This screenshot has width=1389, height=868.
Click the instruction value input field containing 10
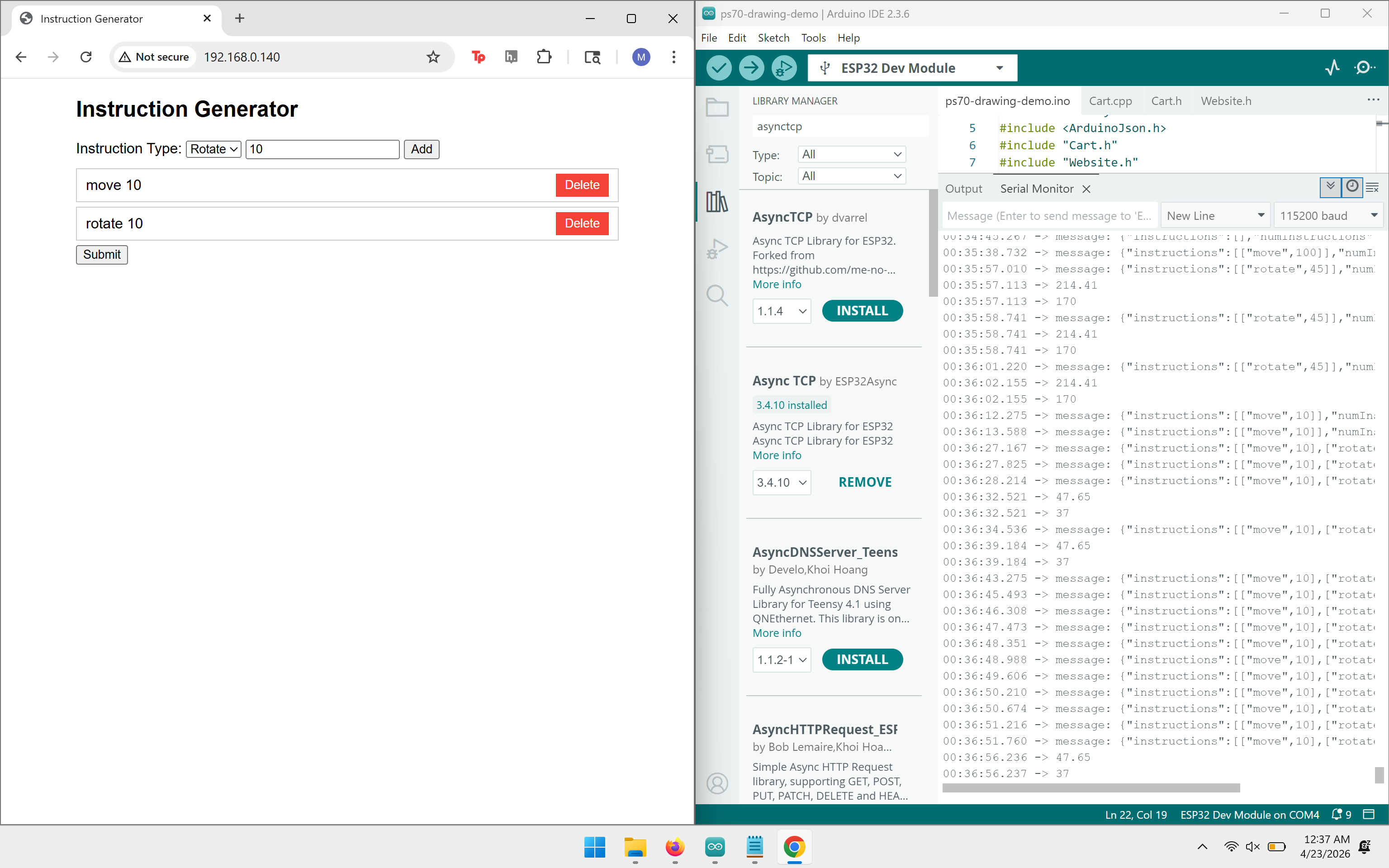322,149
